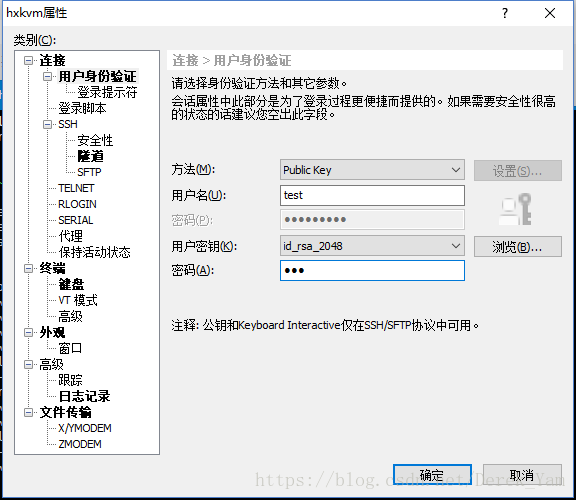This screenshot has height=500, width=576.
Task: Confirm with the 确定 button
Action: coord(432,474)
